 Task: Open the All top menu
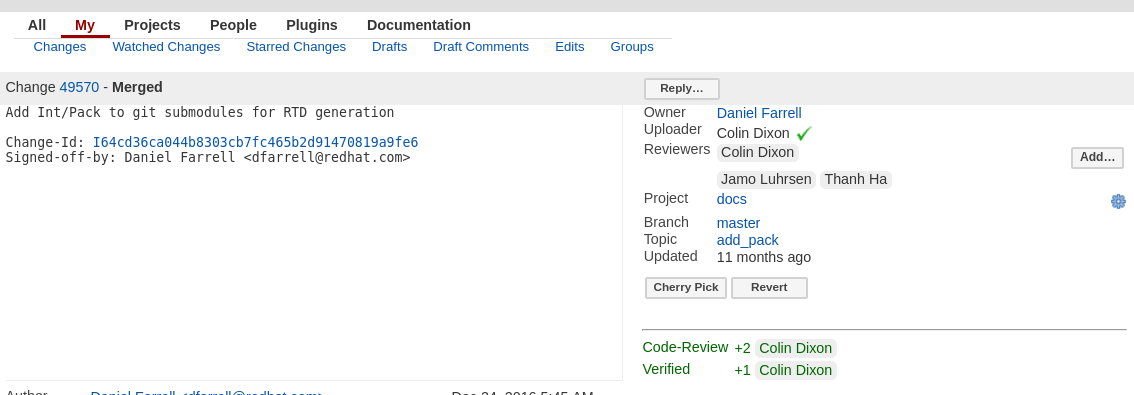37,25
